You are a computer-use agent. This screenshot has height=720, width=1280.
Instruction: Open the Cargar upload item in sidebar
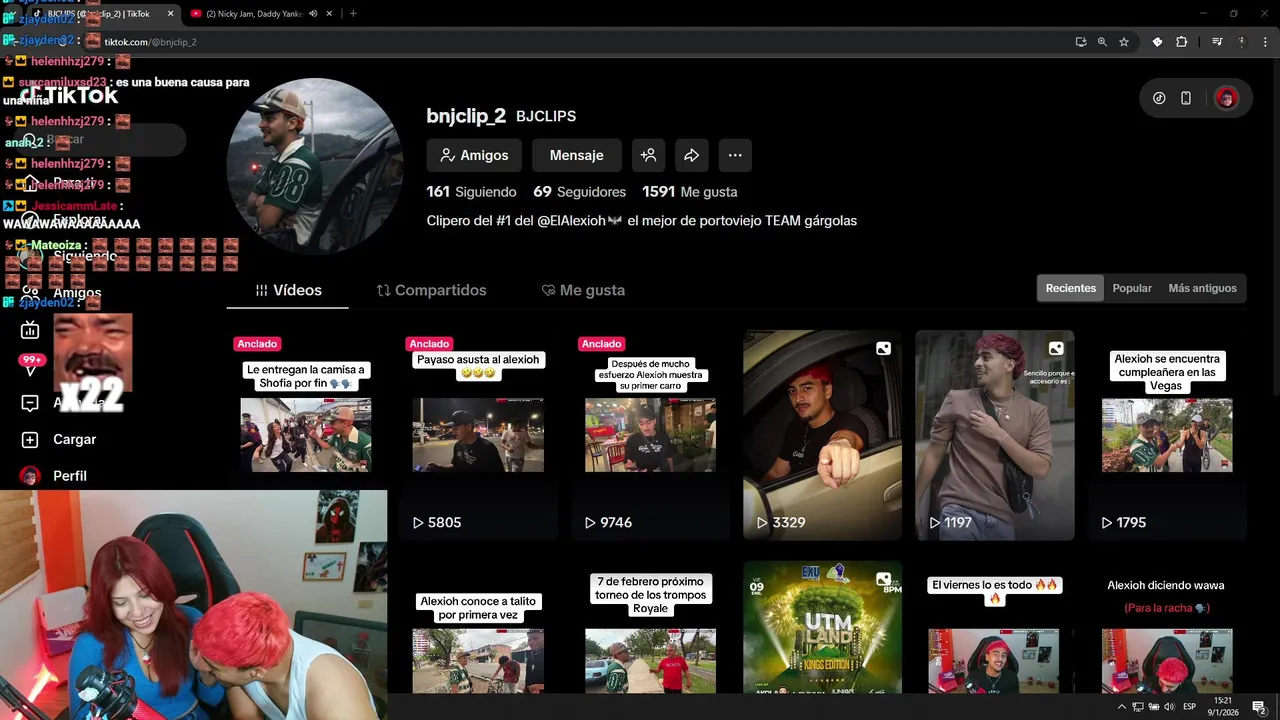60,439
